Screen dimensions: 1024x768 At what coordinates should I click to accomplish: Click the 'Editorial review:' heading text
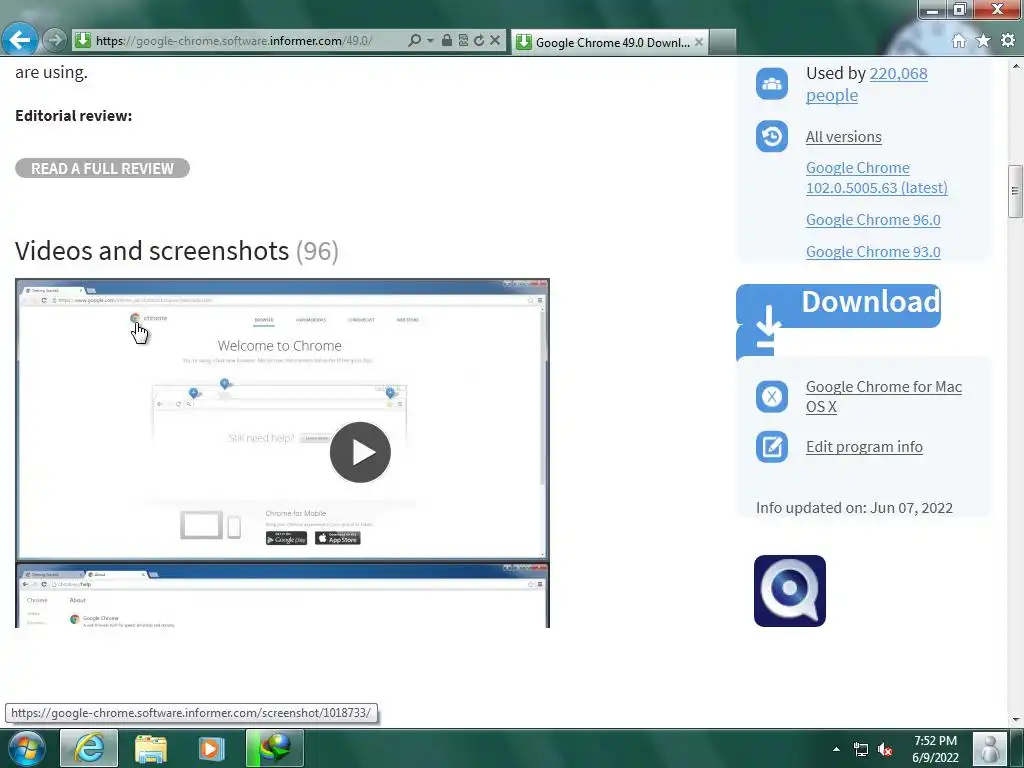(74, 116)
